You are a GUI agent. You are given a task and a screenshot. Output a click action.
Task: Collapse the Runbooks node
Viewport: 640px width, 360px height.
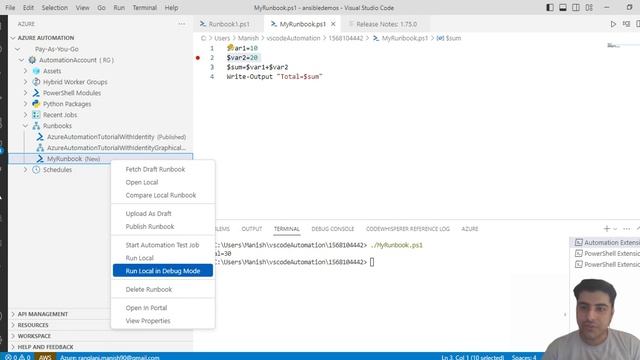pyautogui.click(x=25, y=126)
